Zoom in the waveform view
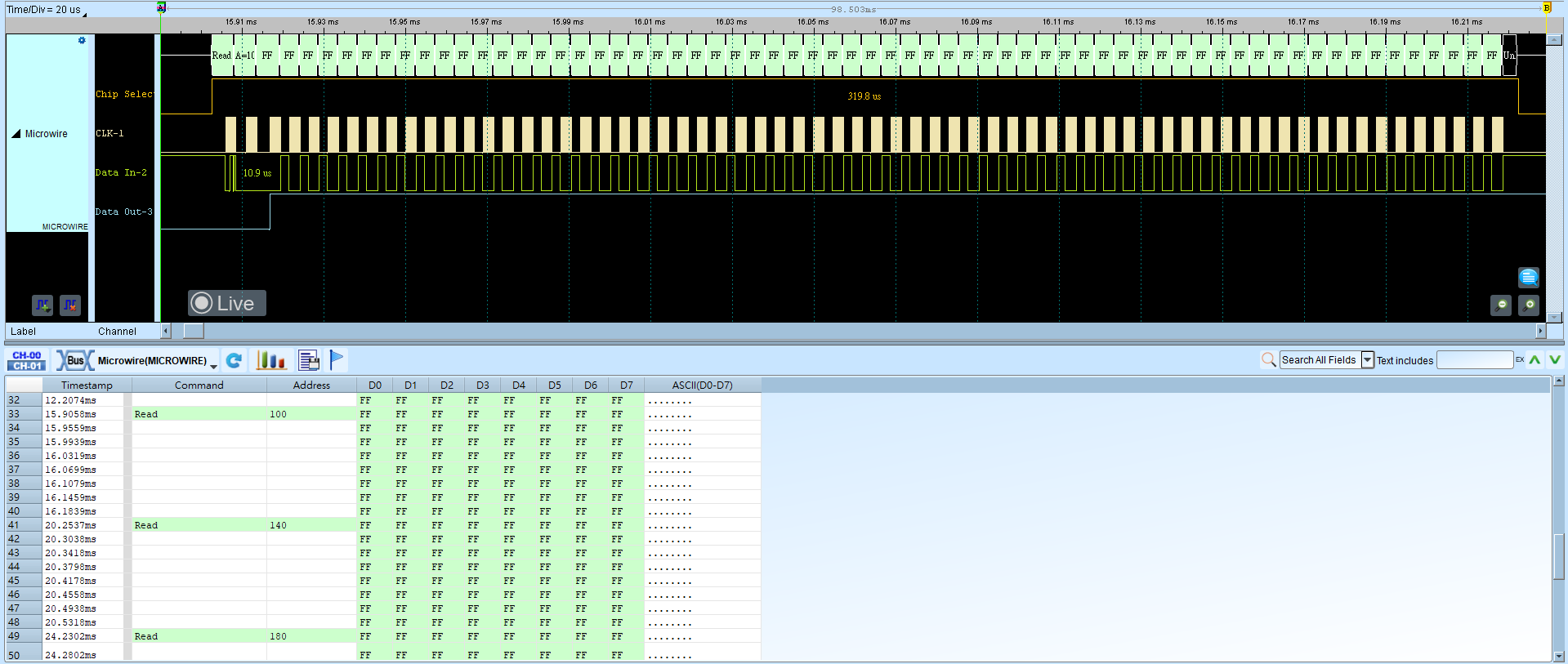Image resolution: width=1568 pixels, height=664 pixels. tap(1529, 305)
